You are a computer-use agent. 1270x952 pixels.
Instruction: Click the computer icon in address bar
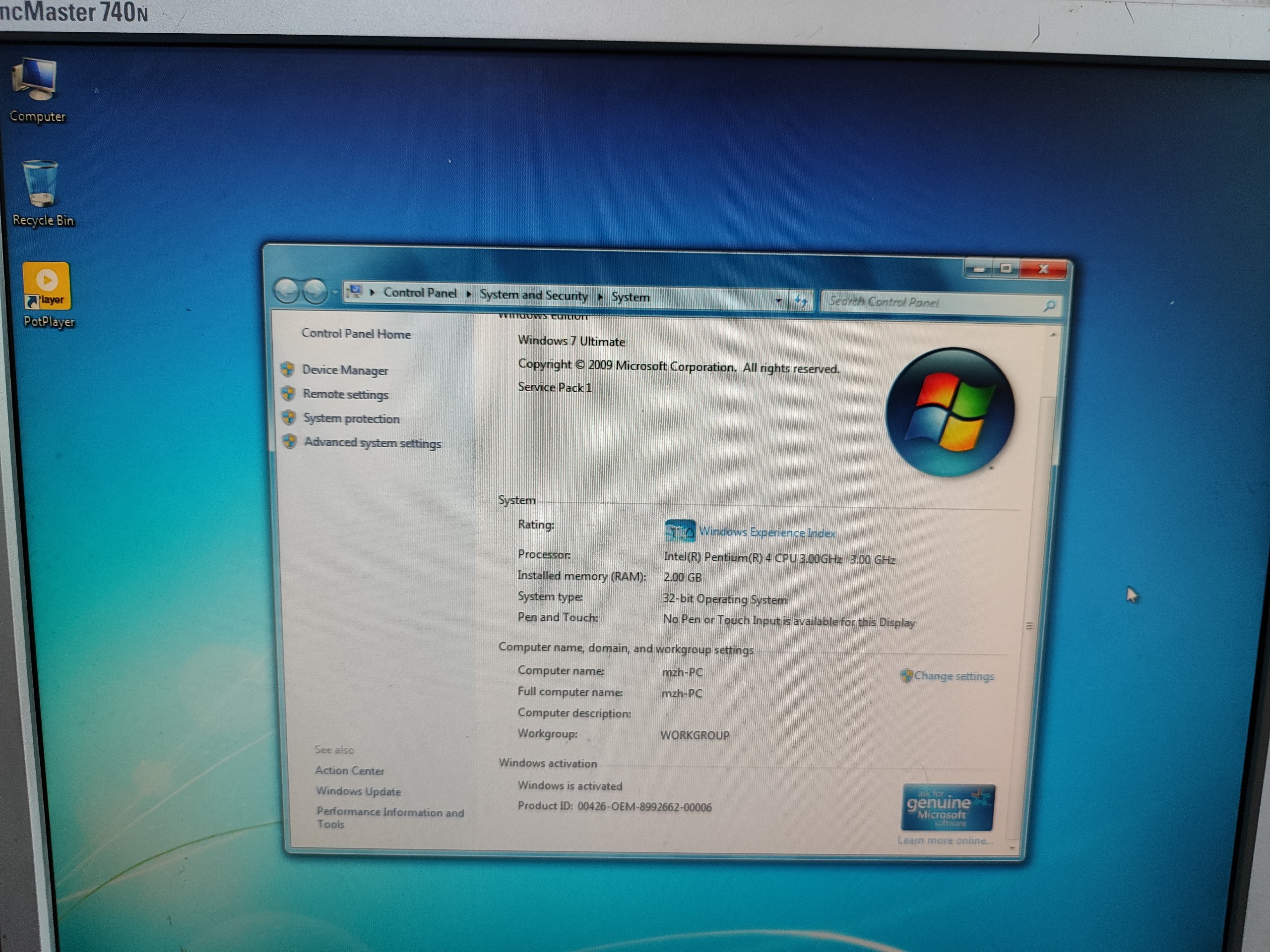355,292
